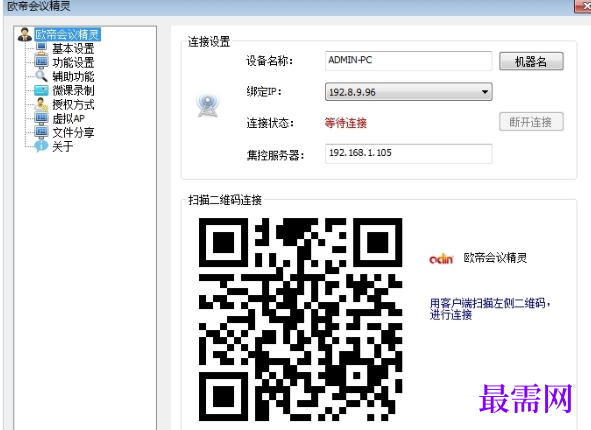Open the 微课录制 tree item
The height and width of the screenshot is (430, 591).
pos(73,90)
